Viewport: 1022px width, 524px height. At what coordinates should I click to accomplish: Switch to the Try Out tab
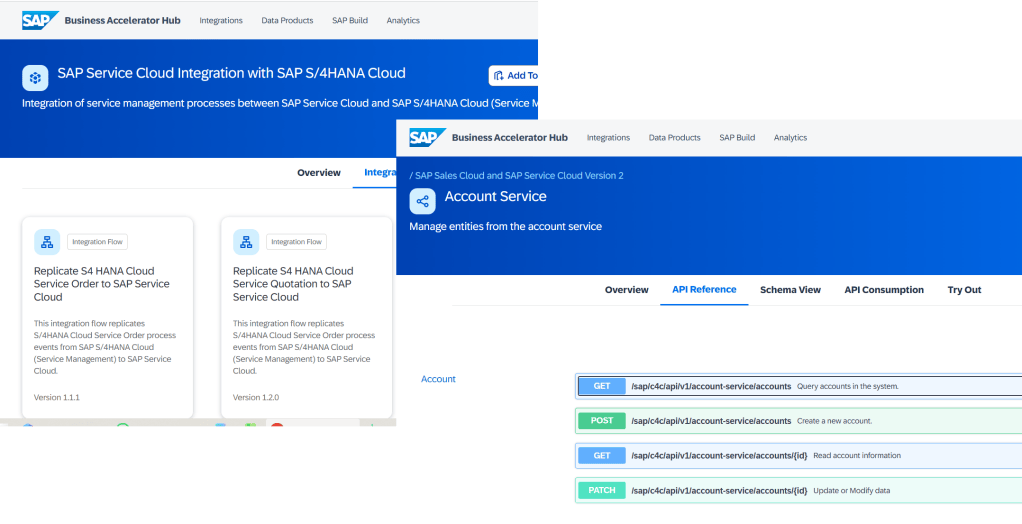(x=964, y=290)
